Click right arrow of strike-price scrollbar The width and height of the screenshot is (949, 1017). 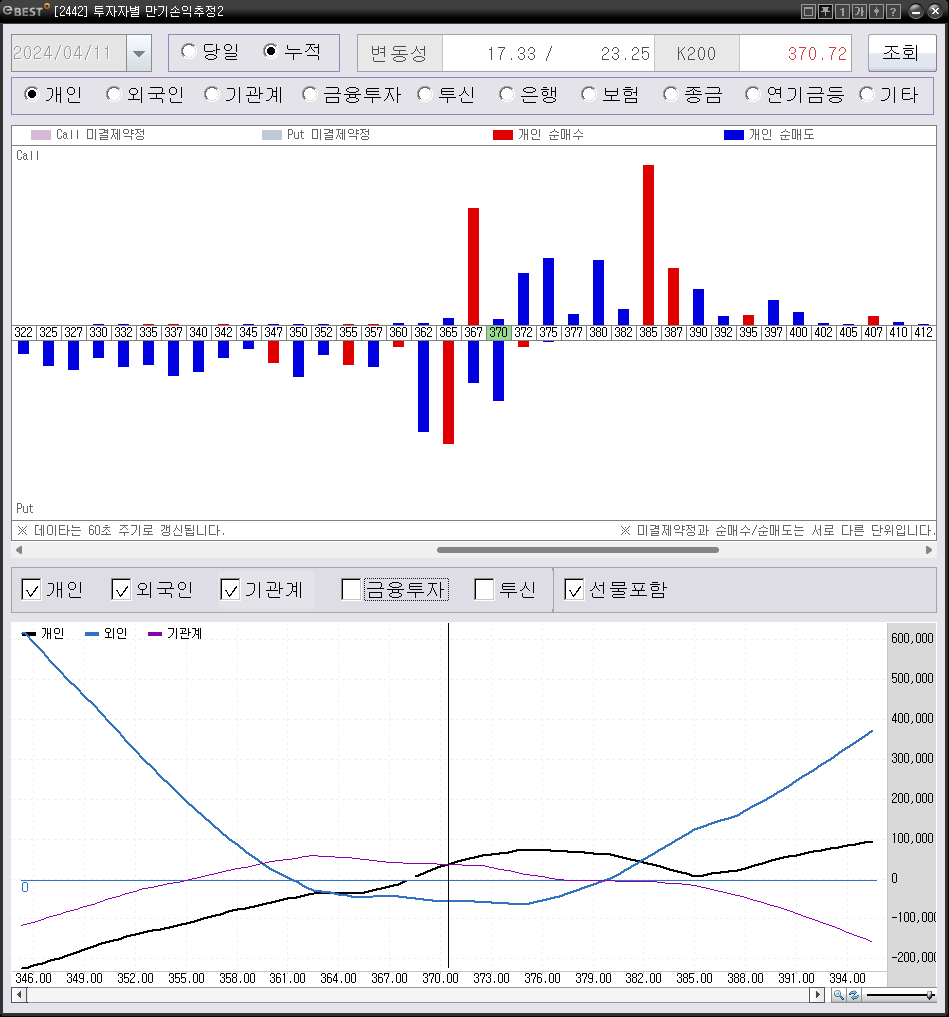tap(929, 550)
